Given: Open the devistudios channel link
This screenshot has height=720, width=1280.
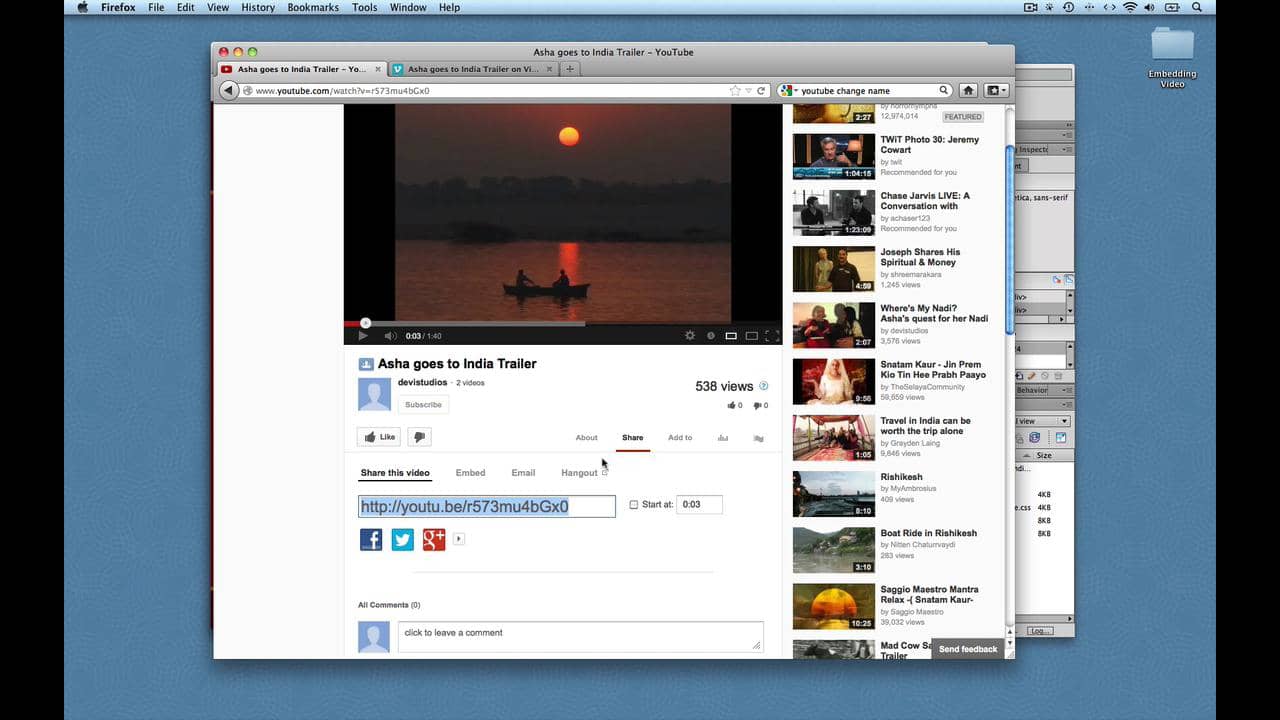Looking at the screenshot, I should tap(422, 383).
